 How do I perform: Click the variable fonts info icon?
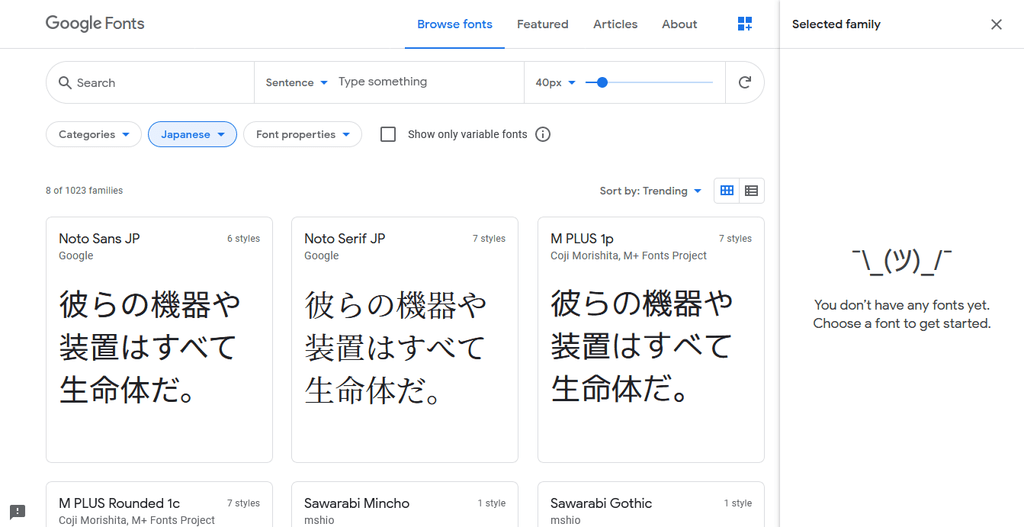(x=543, y=135)
